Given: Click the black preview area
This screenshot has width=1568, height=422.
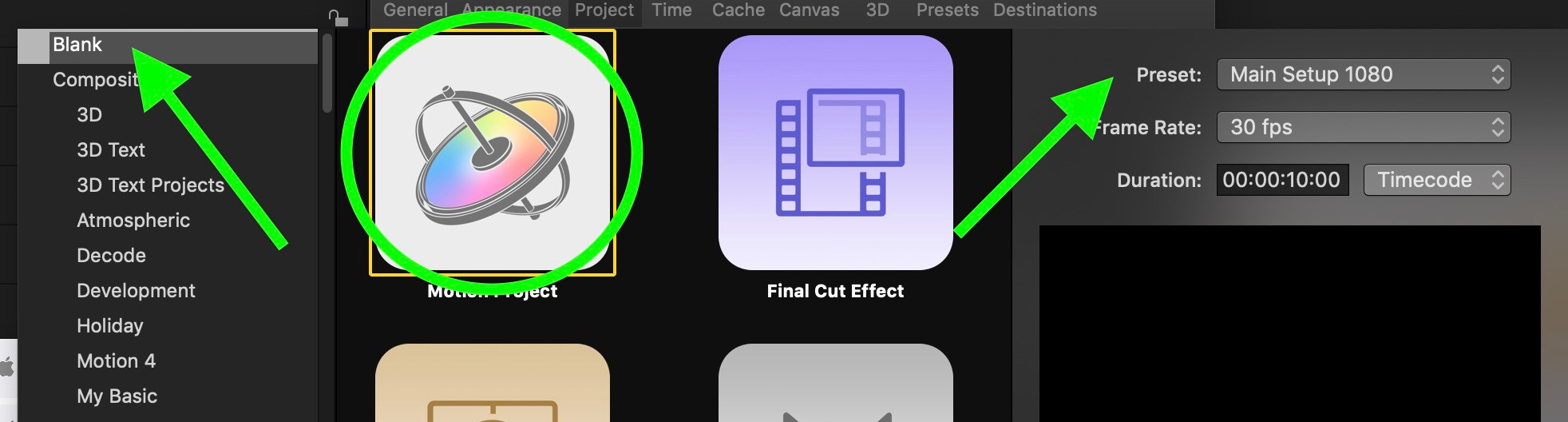Looking at the screenshot, I should click(1289, 324).
